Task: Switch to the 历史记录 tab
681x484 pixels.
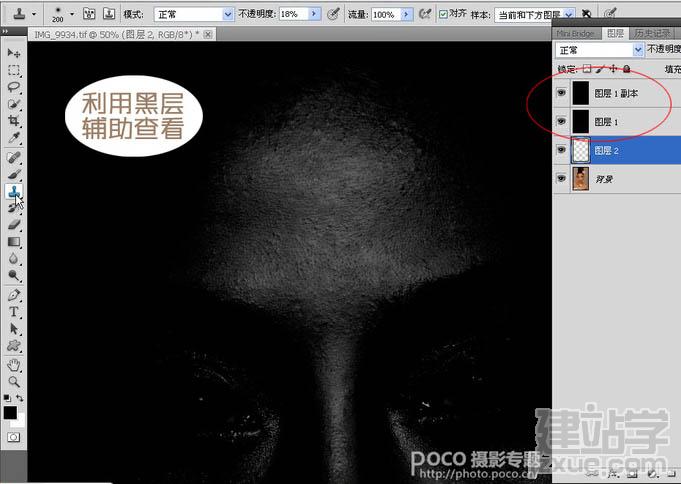Action: point(651,33)
